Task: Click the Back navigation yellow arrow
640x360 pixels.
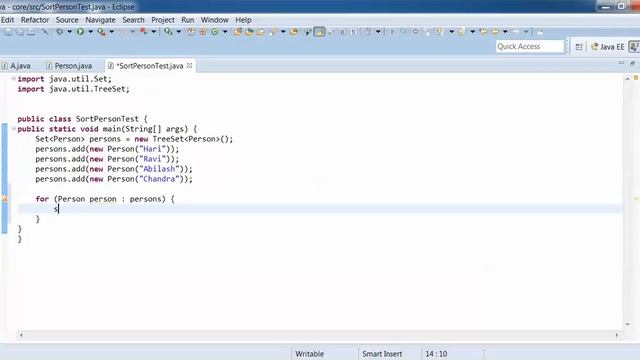Action: [x=495, y=31]
